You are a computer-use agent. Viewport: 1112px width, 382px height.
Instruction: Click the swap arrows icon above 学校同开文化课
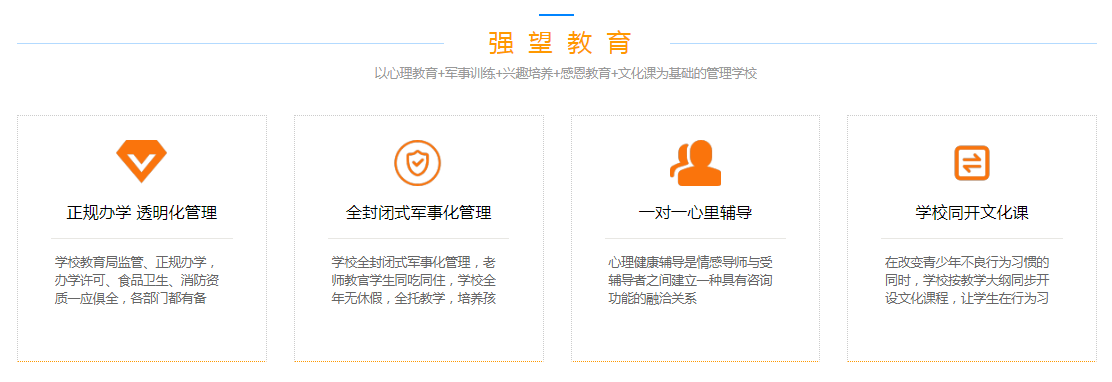tap(972, 163)
